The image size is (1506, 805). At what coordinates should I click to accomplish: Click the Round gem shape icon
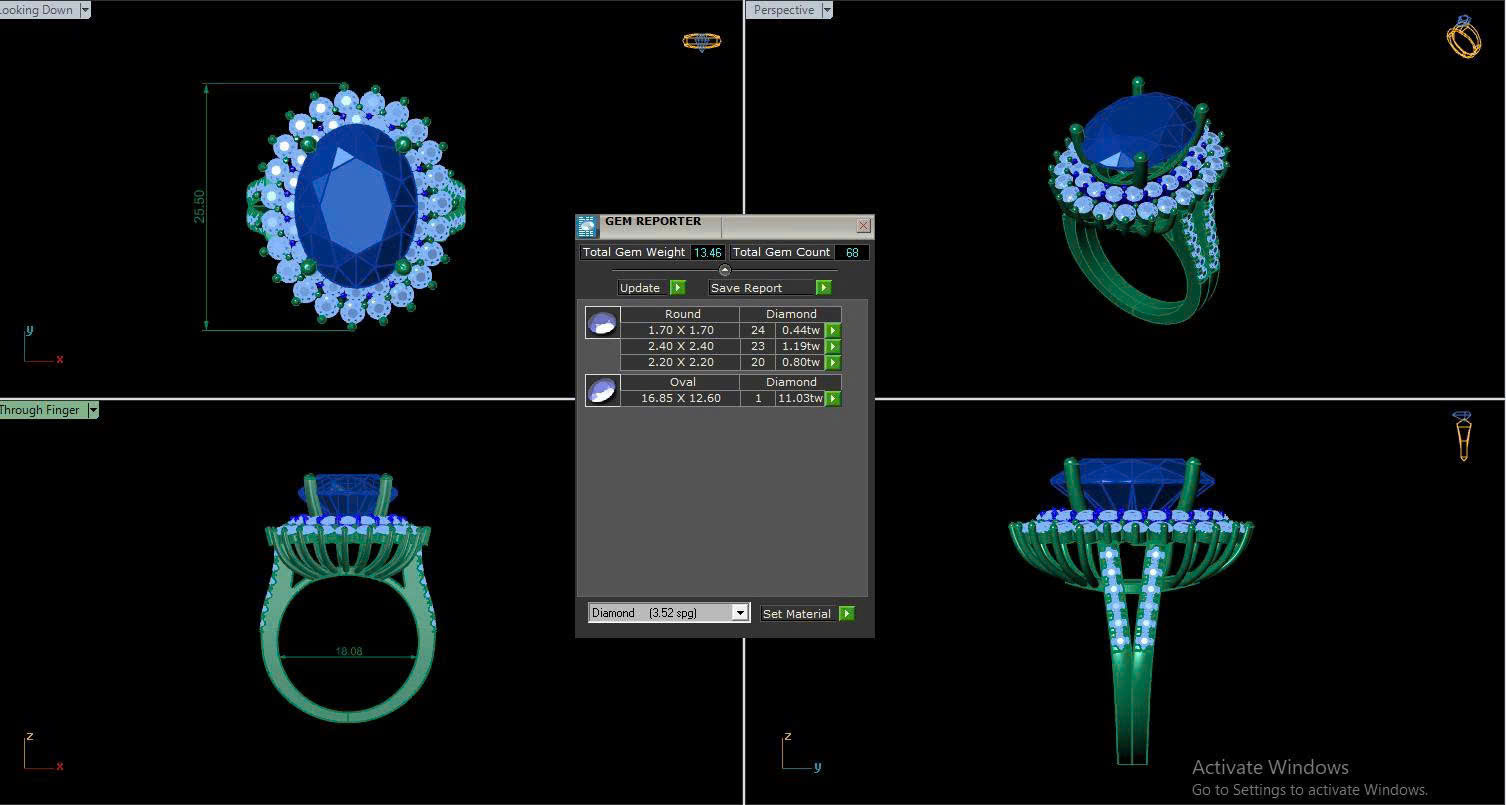click(x=602, y=323)
